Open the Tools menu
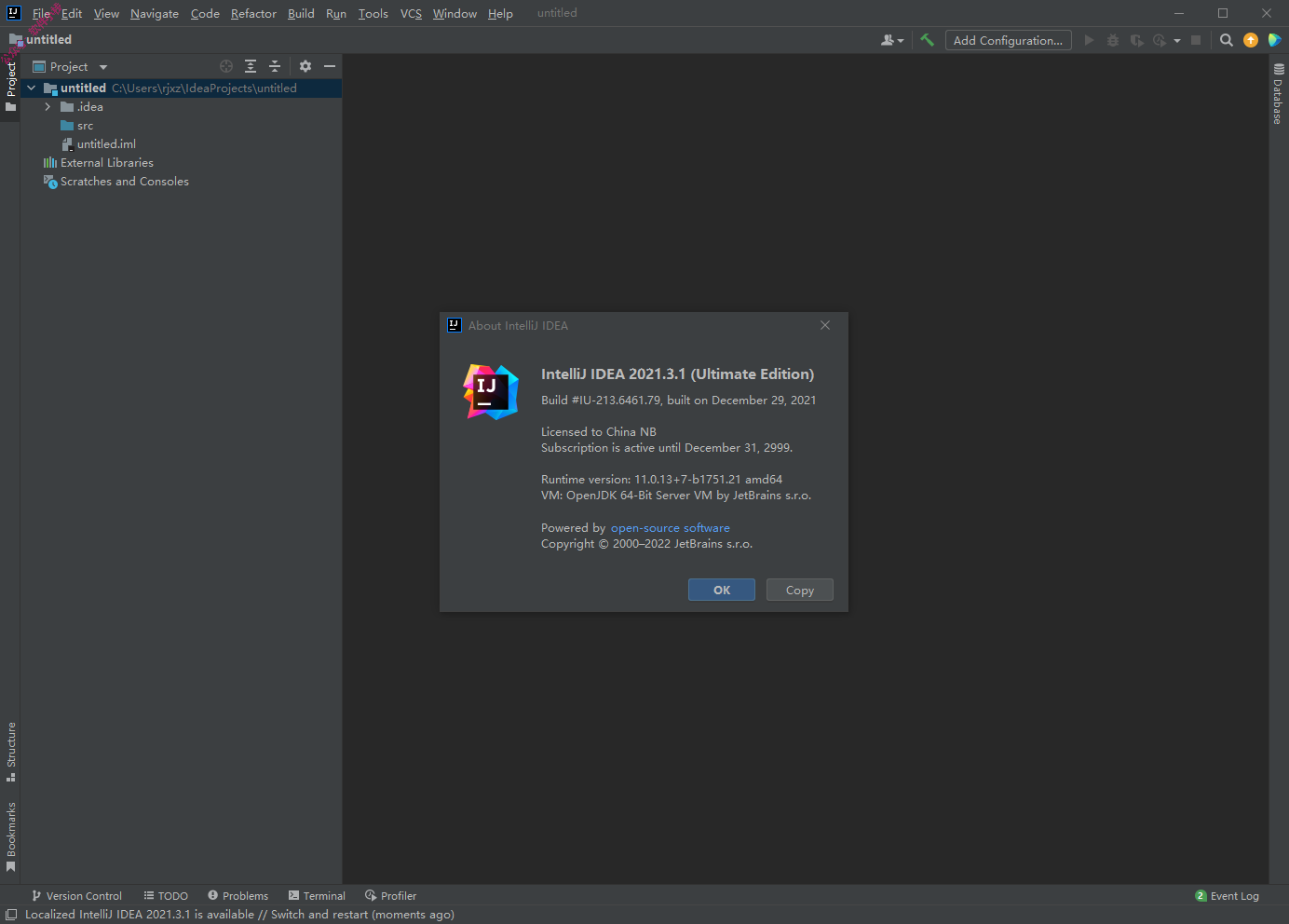The image size is (1289, 924). pyautogui.click(x=373, y=13)
